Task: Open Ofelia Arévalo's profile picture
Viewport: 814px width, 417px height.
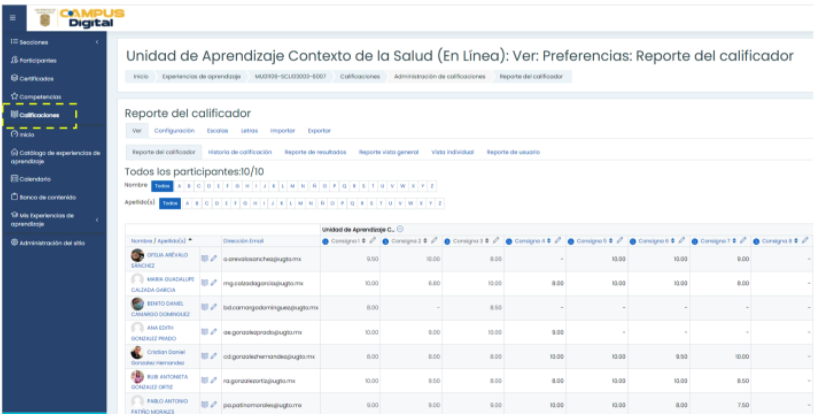Action: (137, 255)
